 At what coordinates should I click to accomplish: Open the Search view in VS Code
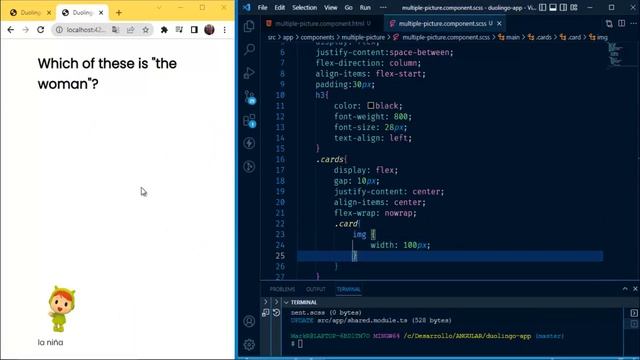tap(249, 49)
